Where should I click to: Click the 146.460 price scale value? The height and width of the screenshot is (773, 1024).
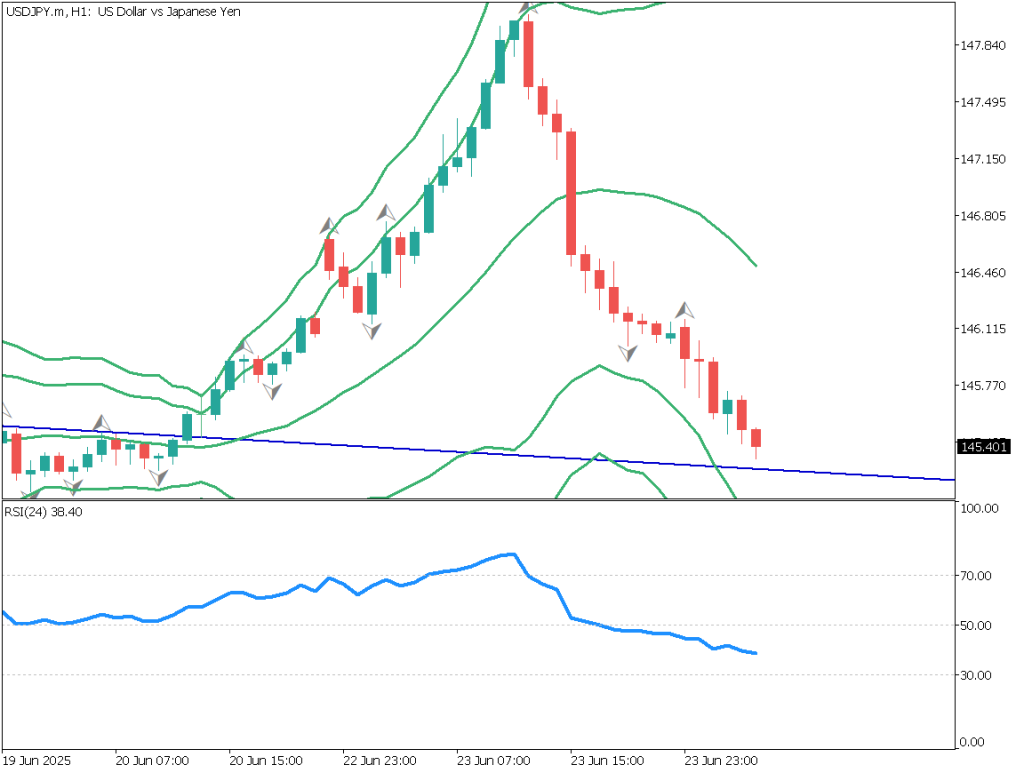click(982, 272)
